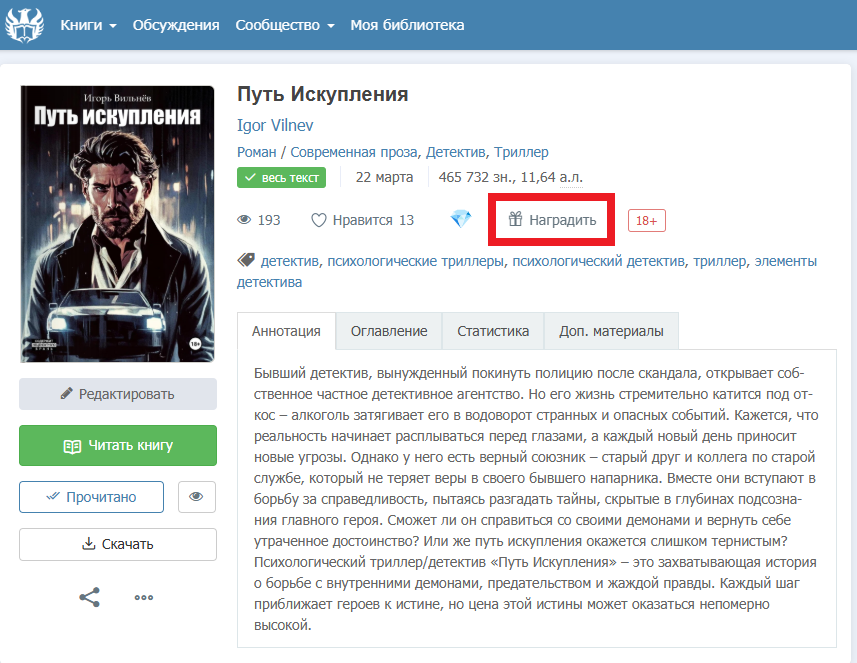Screen dimensions: 857x663
Task: Click the share icon below Download
Action: pos(90,597)
